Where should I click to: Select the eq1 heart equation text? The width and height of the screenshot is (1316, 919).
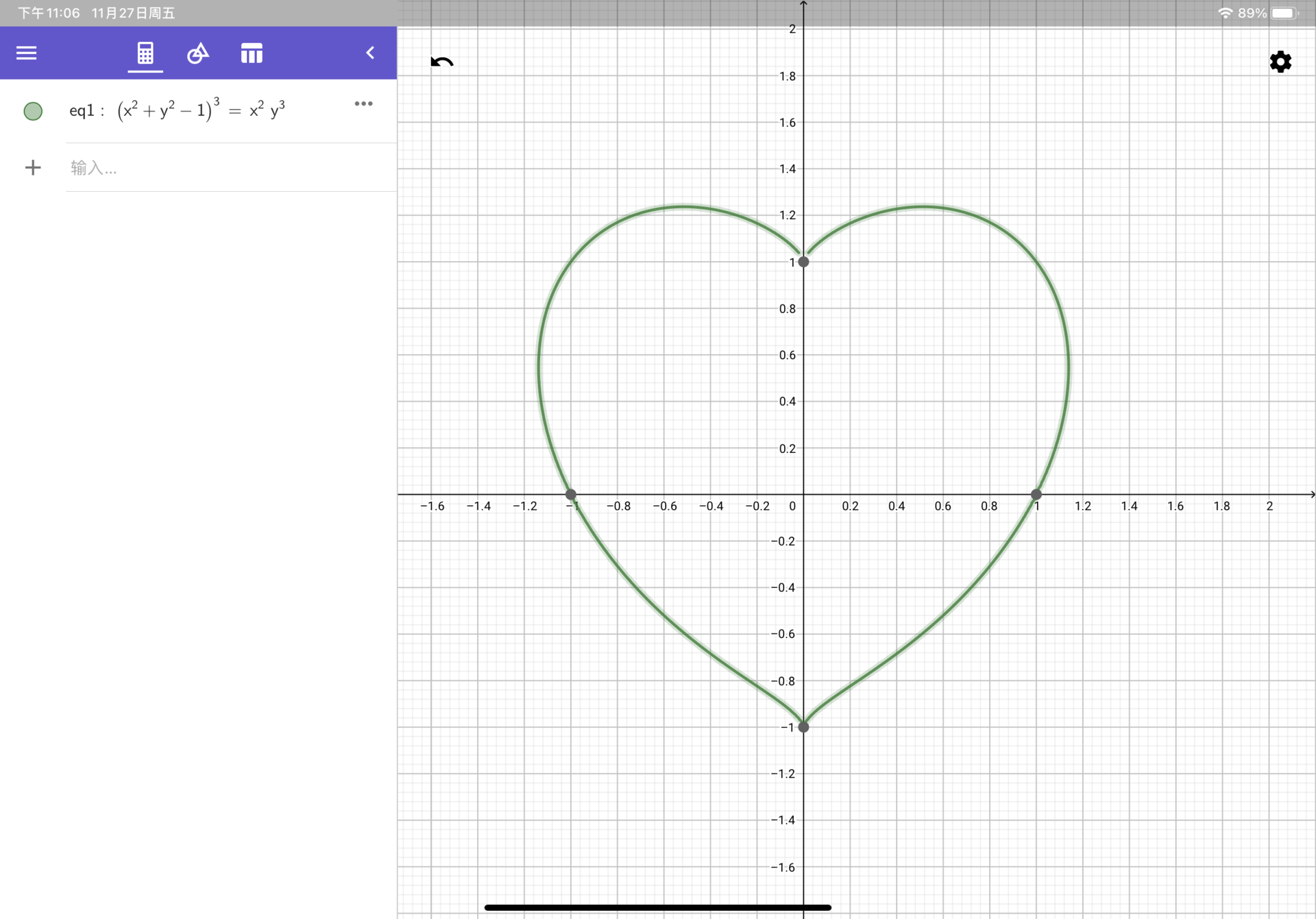pyautogui.click(x=177, y=110)
